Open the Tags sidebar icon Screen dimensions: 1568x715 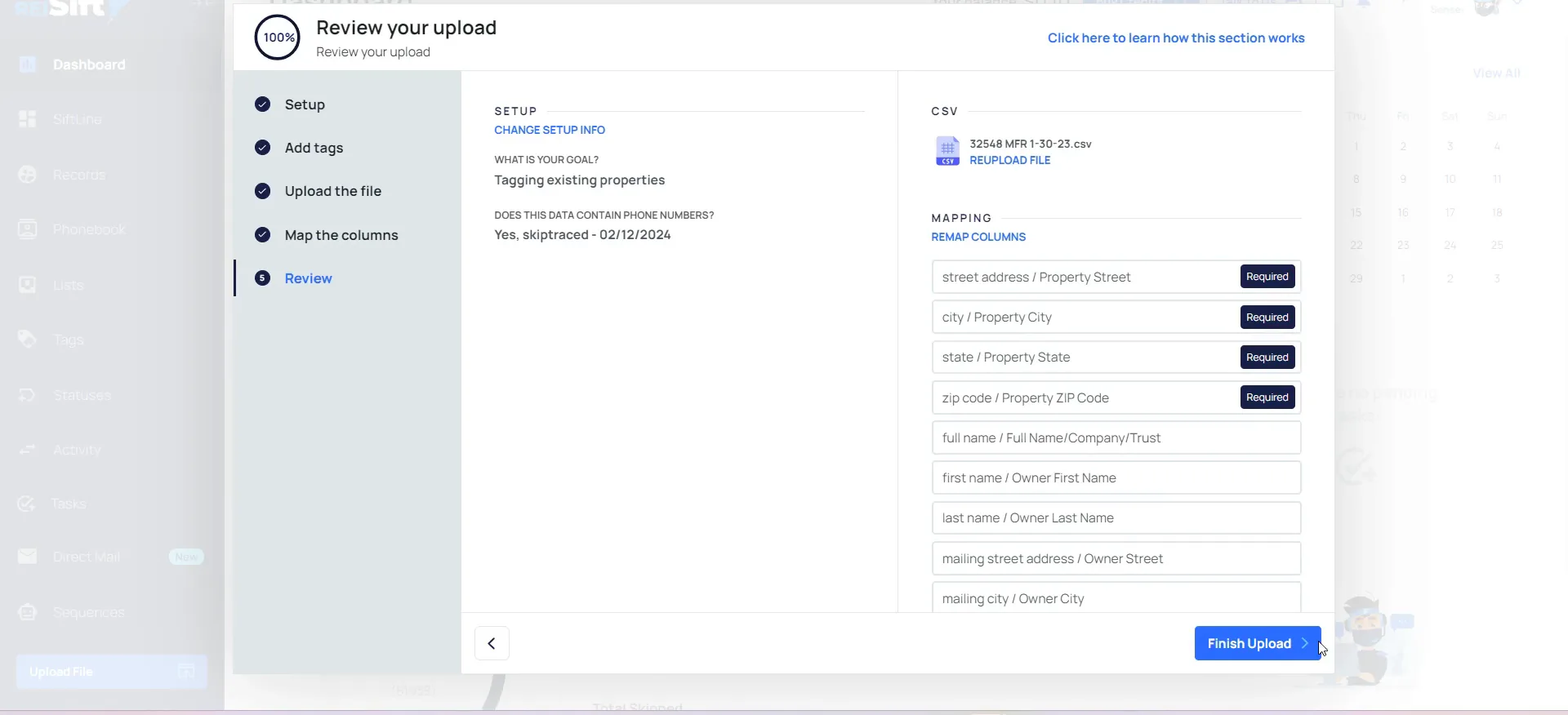(x=28, y=340)
